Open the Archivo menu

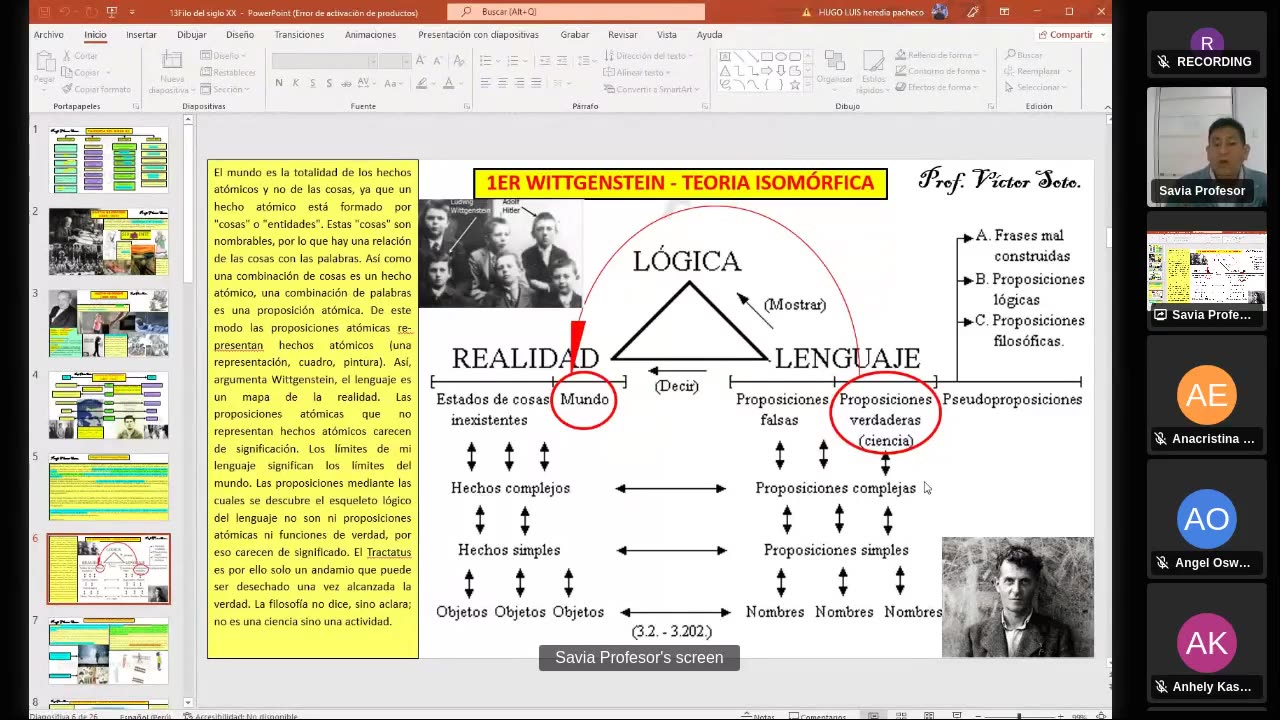click(49, 35)
